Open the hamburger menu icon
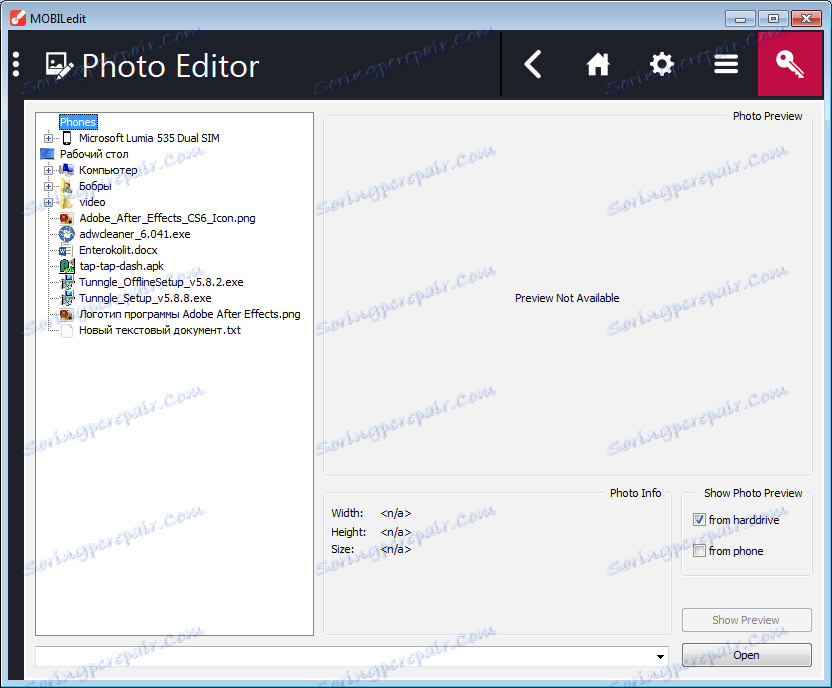The image size is (832, 688). click(726, 65)
